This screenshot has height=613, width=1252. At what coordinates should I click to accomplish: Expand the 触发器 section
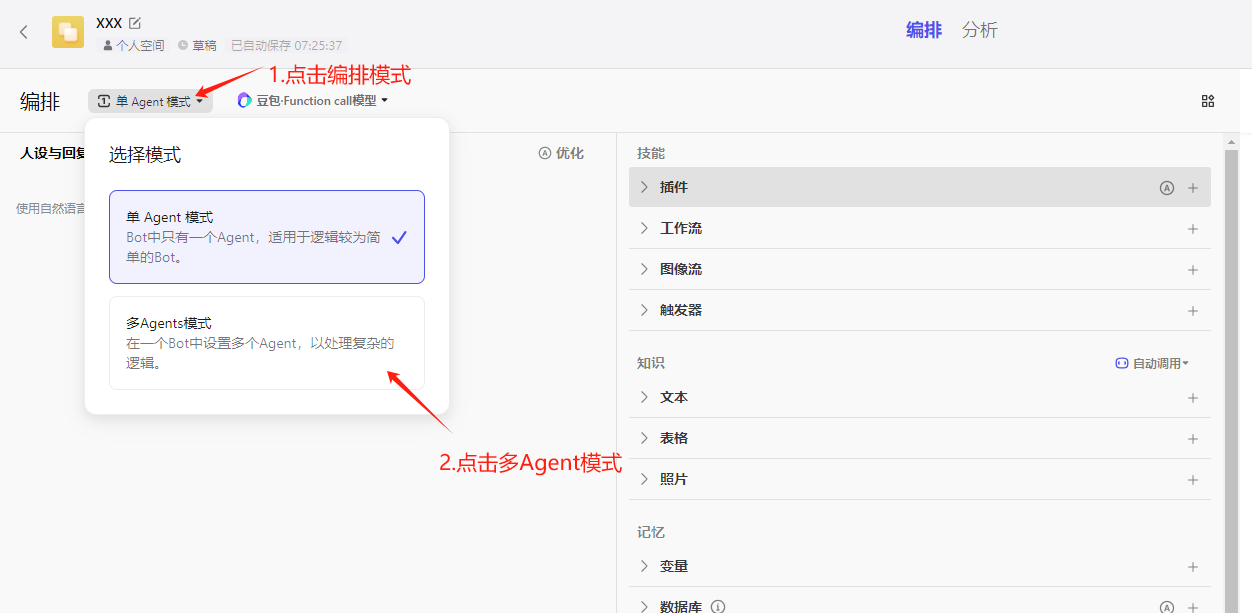click(644, 310)
